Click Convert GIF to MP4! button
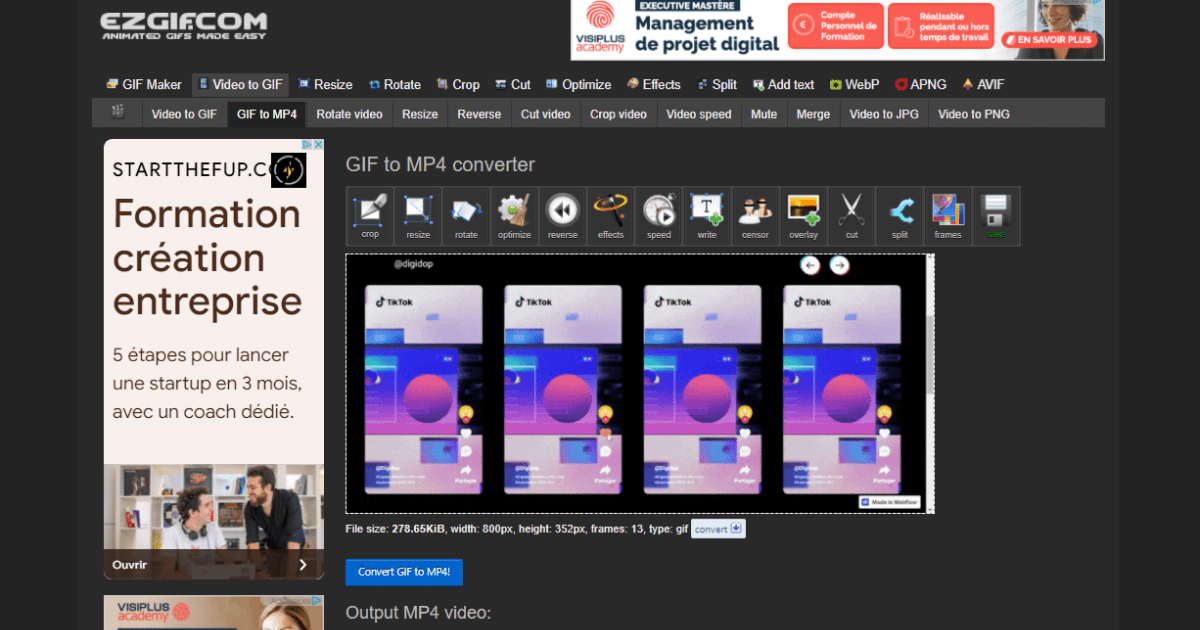The height and width of the screenshot is (630, 1200). [x=404, y=572]
